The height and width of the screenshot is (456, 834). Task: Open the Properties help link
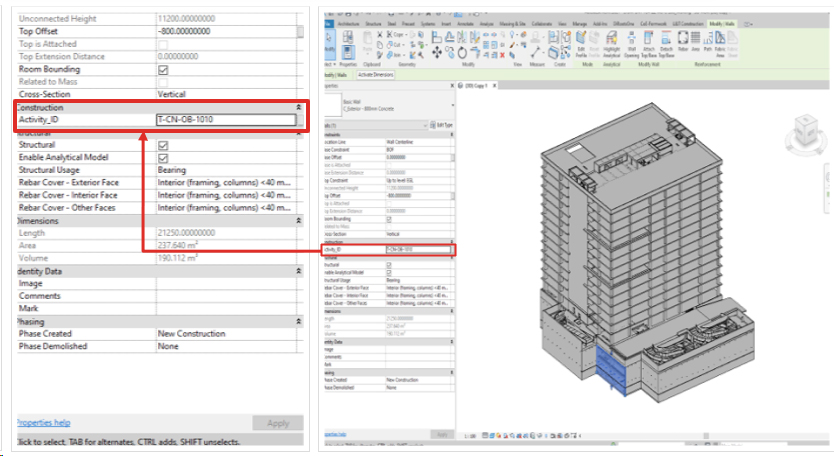click(x=42, y=423)
